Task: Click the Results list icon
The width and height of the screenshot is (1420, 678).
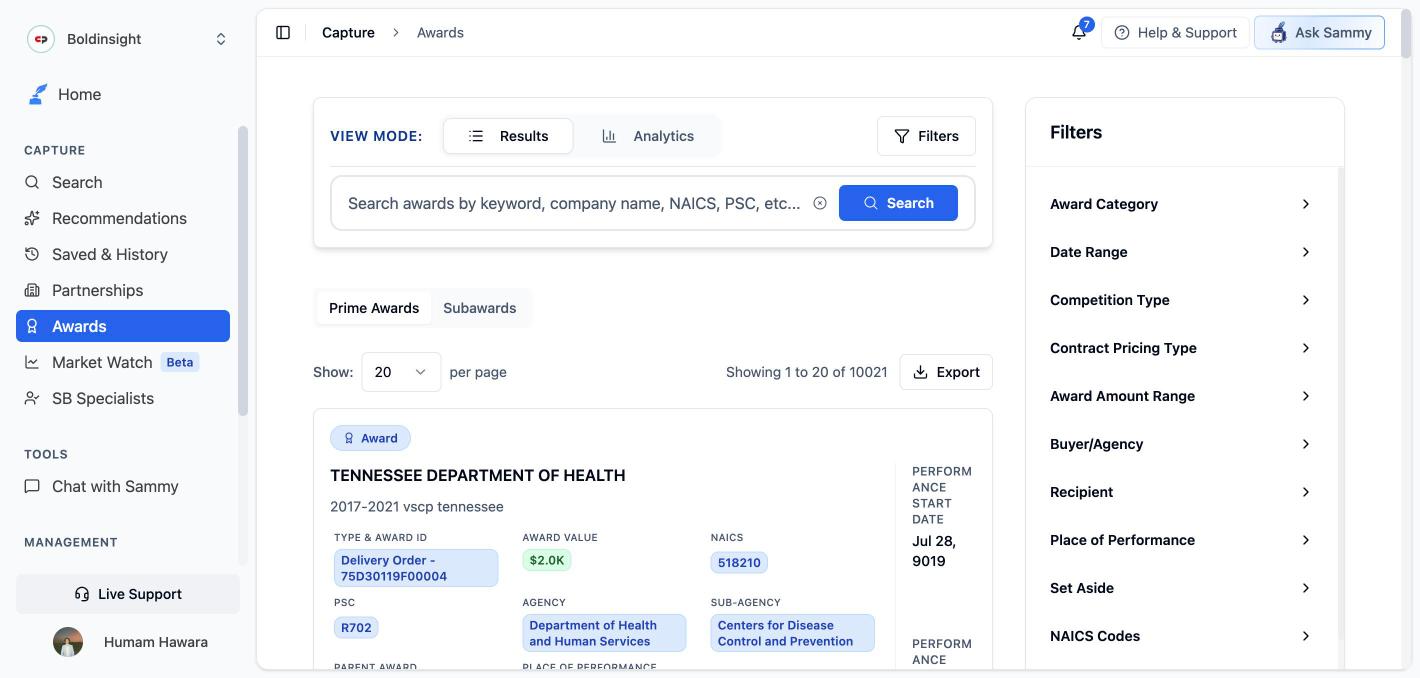Action: pyautogui.click(x=476, y=136)
